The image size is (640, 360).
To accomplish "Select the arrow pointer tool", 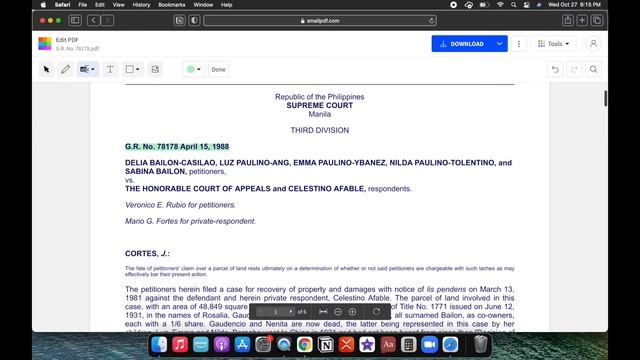I will point(46,69).
